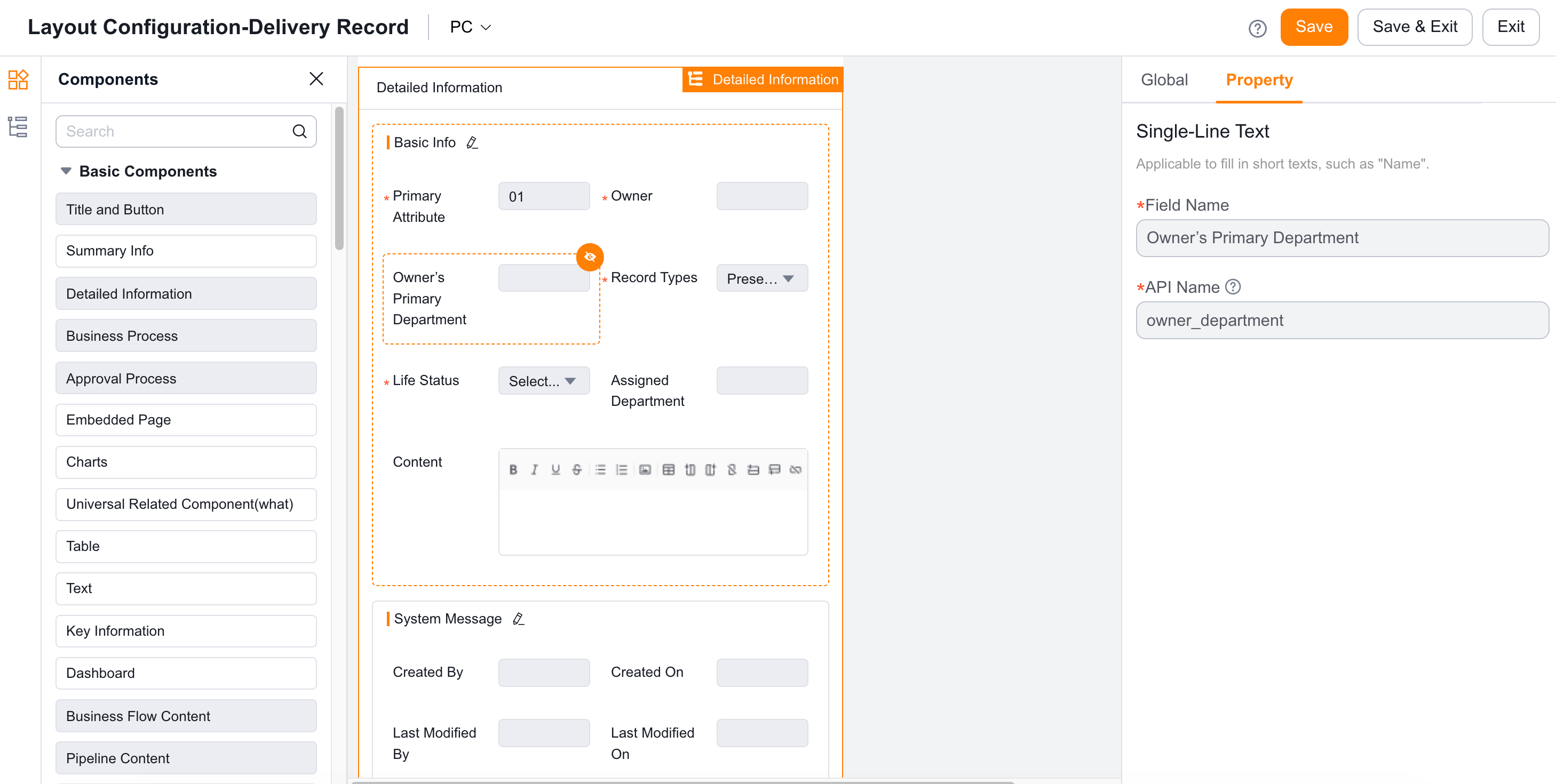Screen dimensions: 1556x784
Task: Click delete column icon in Content editor
Action: (732, 469)
